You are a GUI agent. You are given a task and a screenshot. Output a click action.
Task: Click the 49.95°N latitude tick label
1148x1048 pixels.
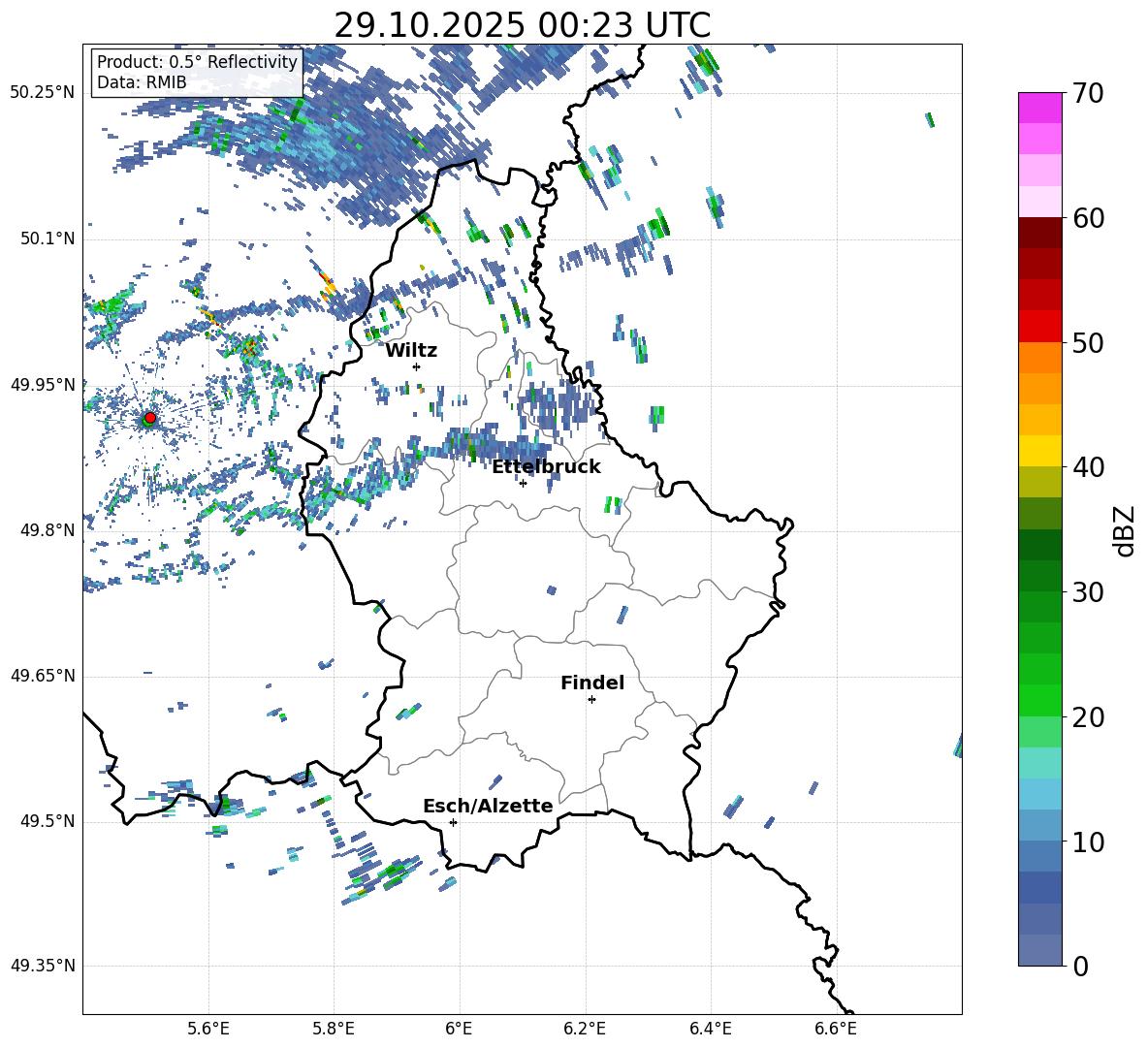click(43, 385)
